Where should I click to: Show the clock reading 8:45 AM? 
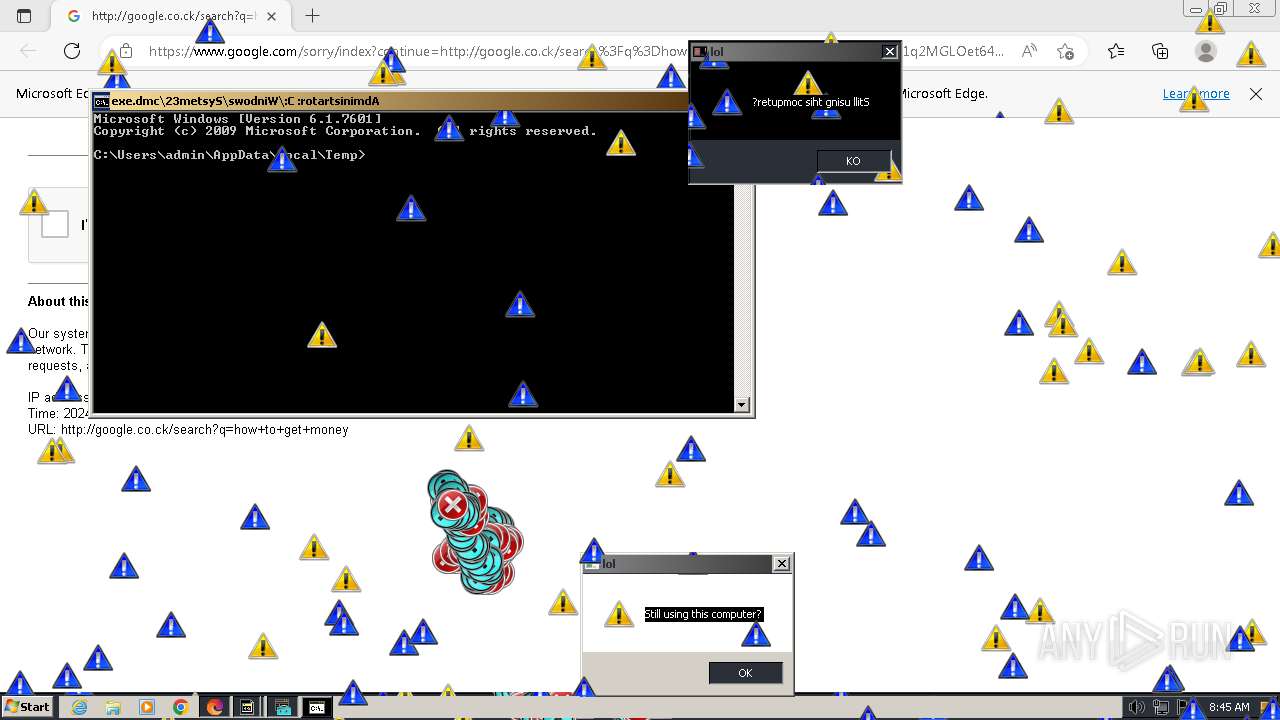(1229, 707)
